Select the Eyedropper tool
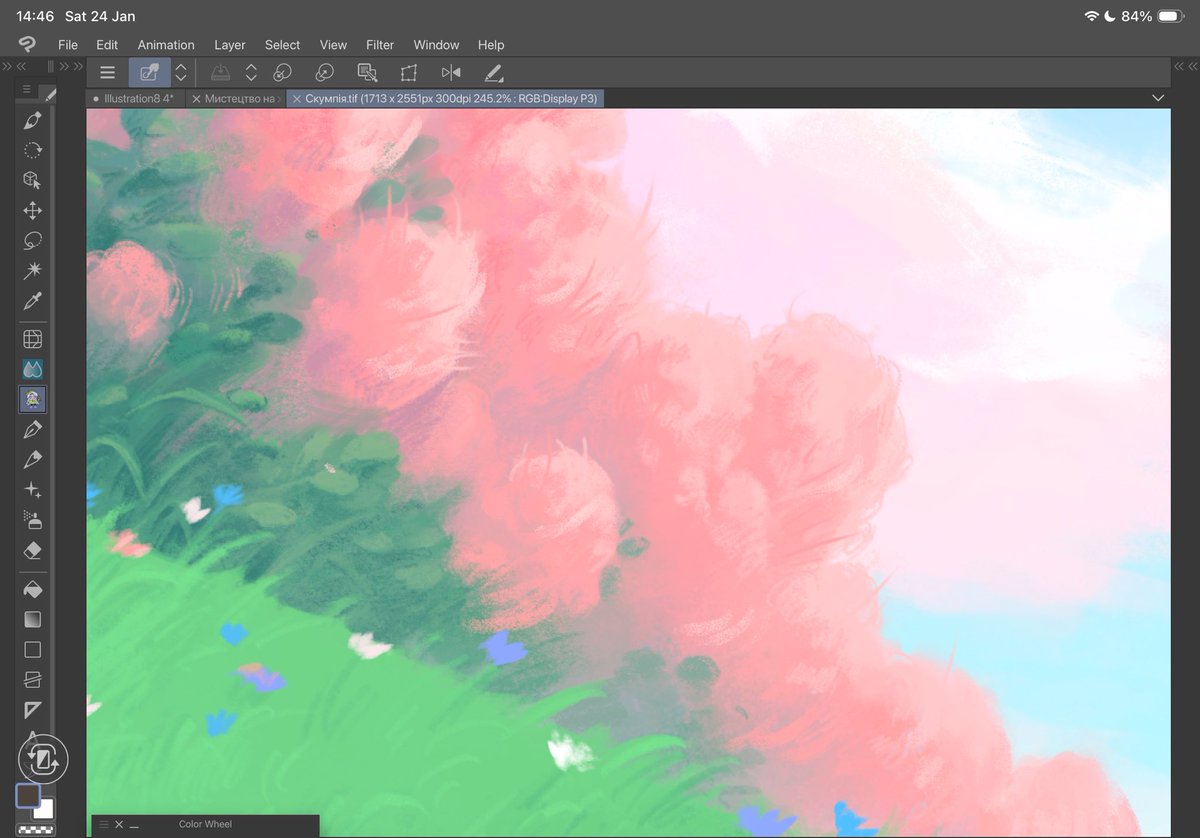 [32, 301]
